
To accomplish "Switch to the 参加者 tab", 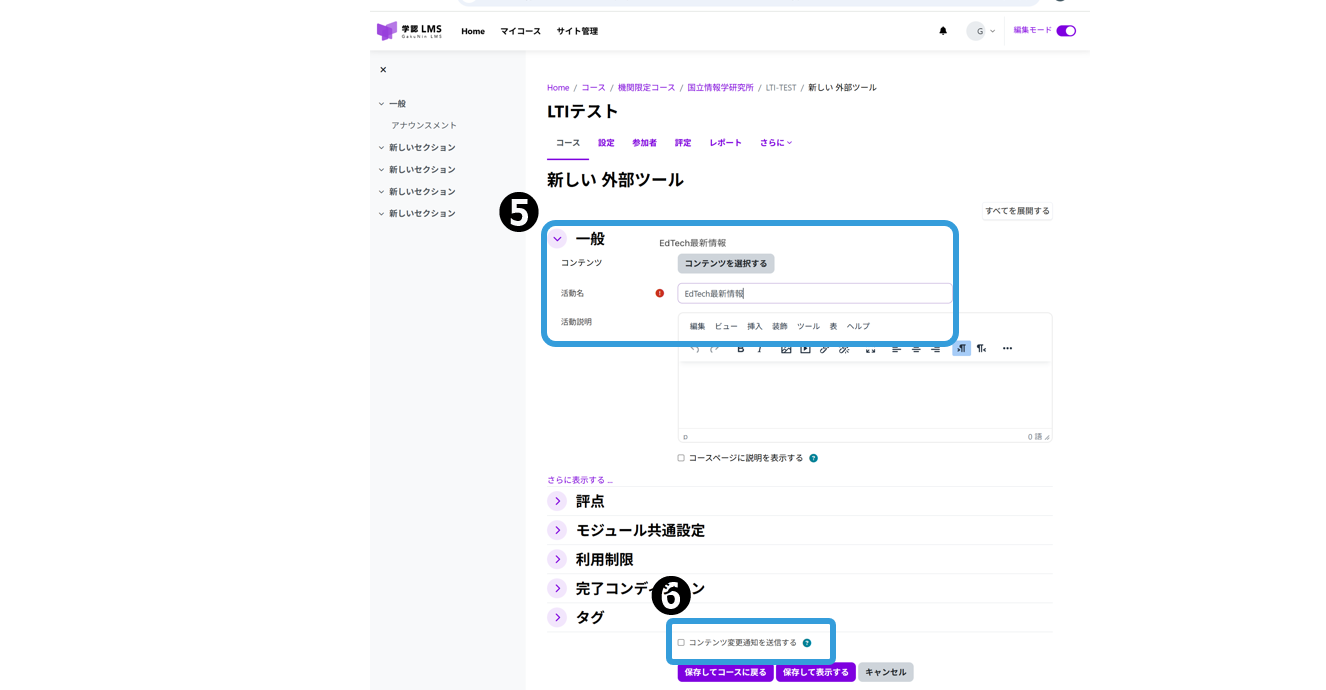I will click(644, 143).
